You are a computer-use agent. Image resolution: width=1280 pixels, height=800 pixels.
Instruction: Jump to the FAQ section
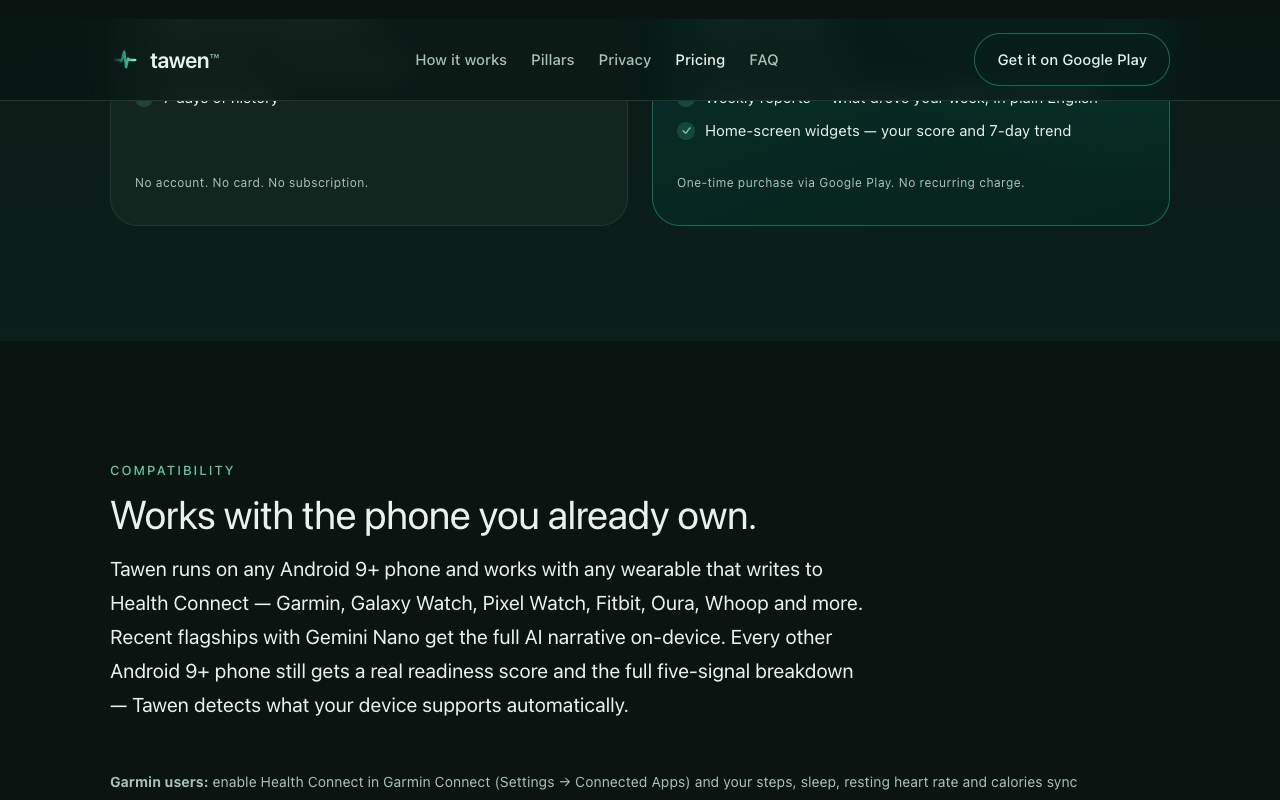click(764, 60)
